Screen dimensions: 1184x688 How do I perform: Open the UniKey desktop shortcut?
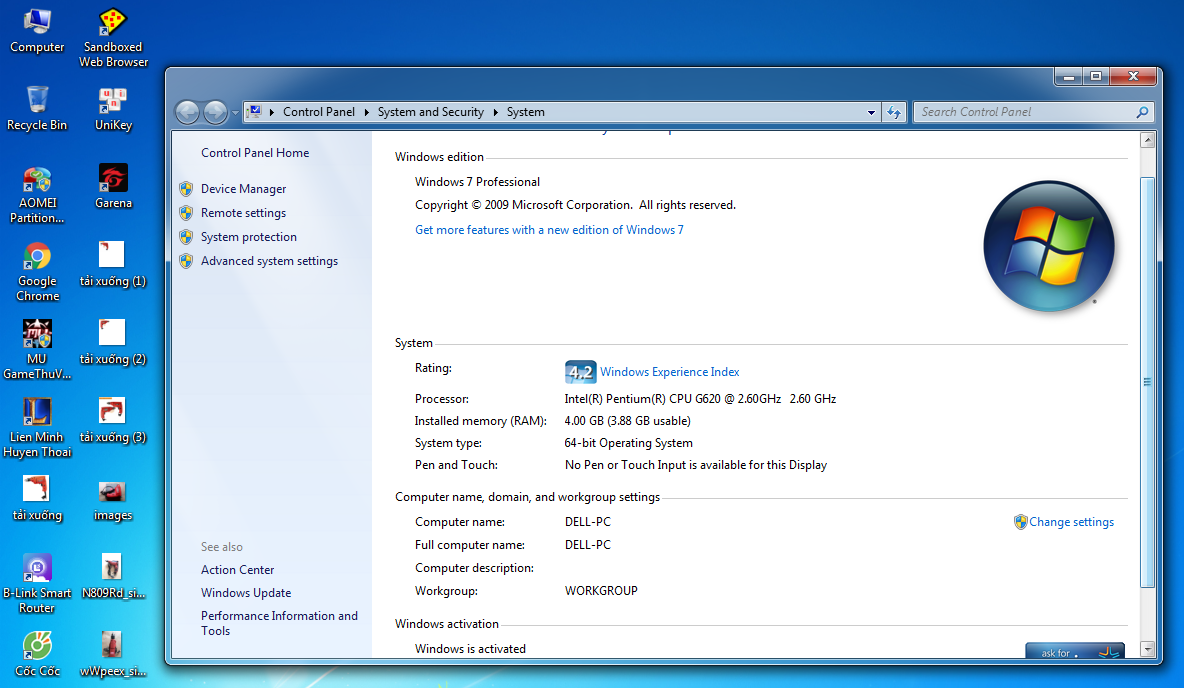(x=113, y=110)
